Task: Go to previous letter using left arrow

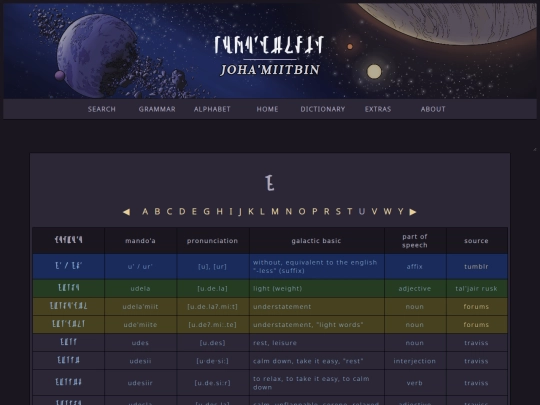Action: [x=126, y=212]
